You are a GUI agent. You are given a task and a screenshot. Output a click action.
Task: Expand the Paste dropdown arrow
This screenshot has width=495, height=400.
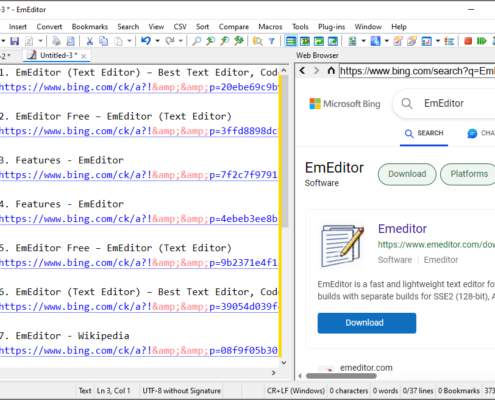pyautogui.click(x=129, y=41)
